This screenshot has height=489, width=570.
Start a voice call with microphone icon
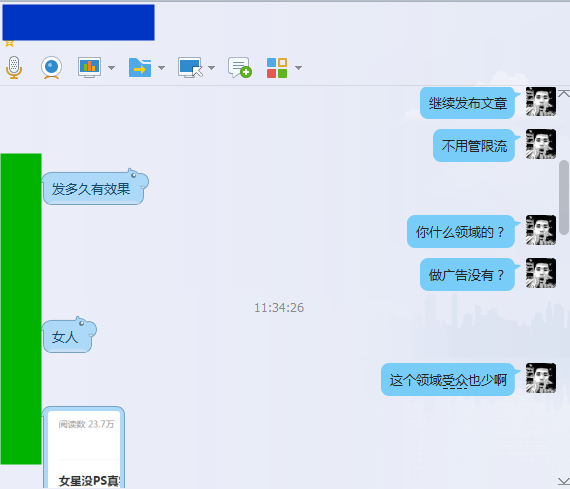(x=14, y=68)
